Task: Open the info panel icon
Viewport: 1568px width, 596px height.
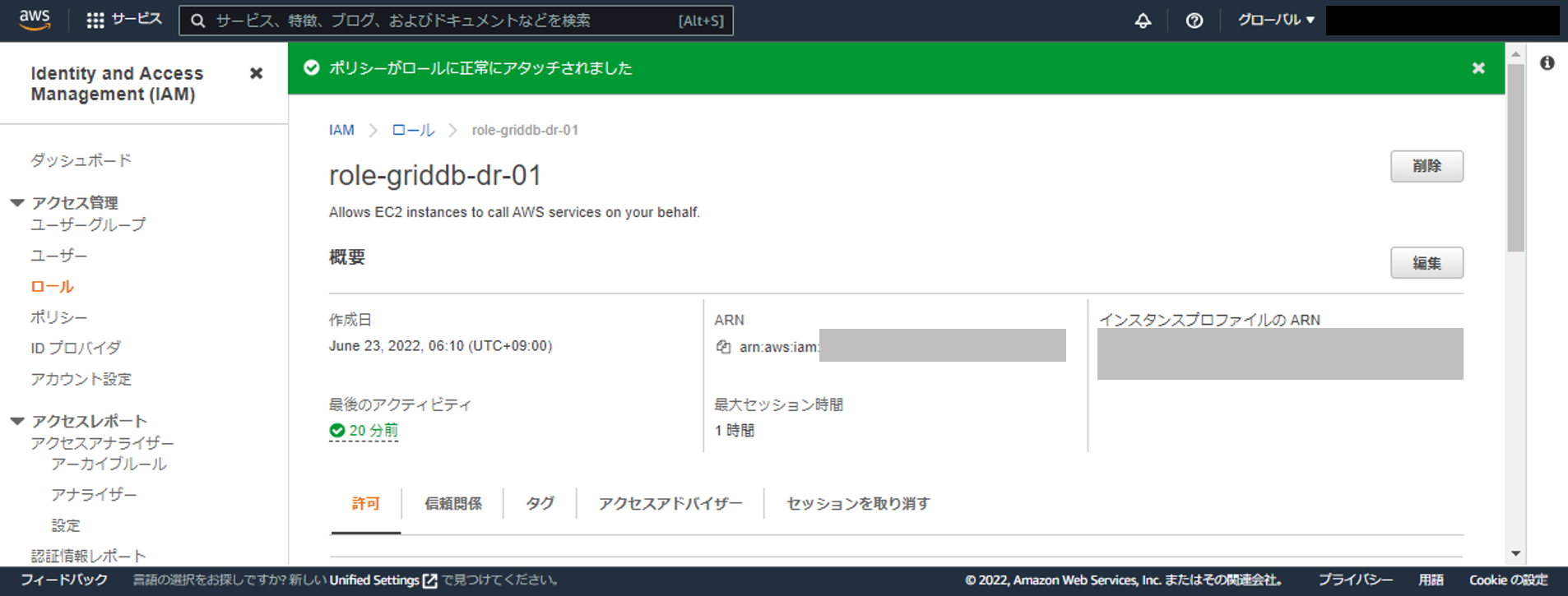Action: point(1547,63)
